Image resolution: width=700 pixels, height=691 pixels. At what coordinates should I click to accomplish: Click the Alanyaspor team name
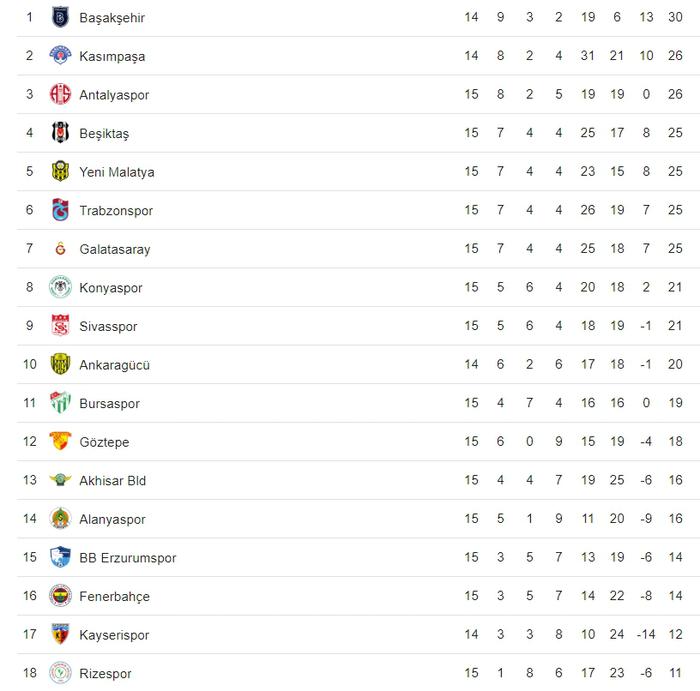(112, 520)
